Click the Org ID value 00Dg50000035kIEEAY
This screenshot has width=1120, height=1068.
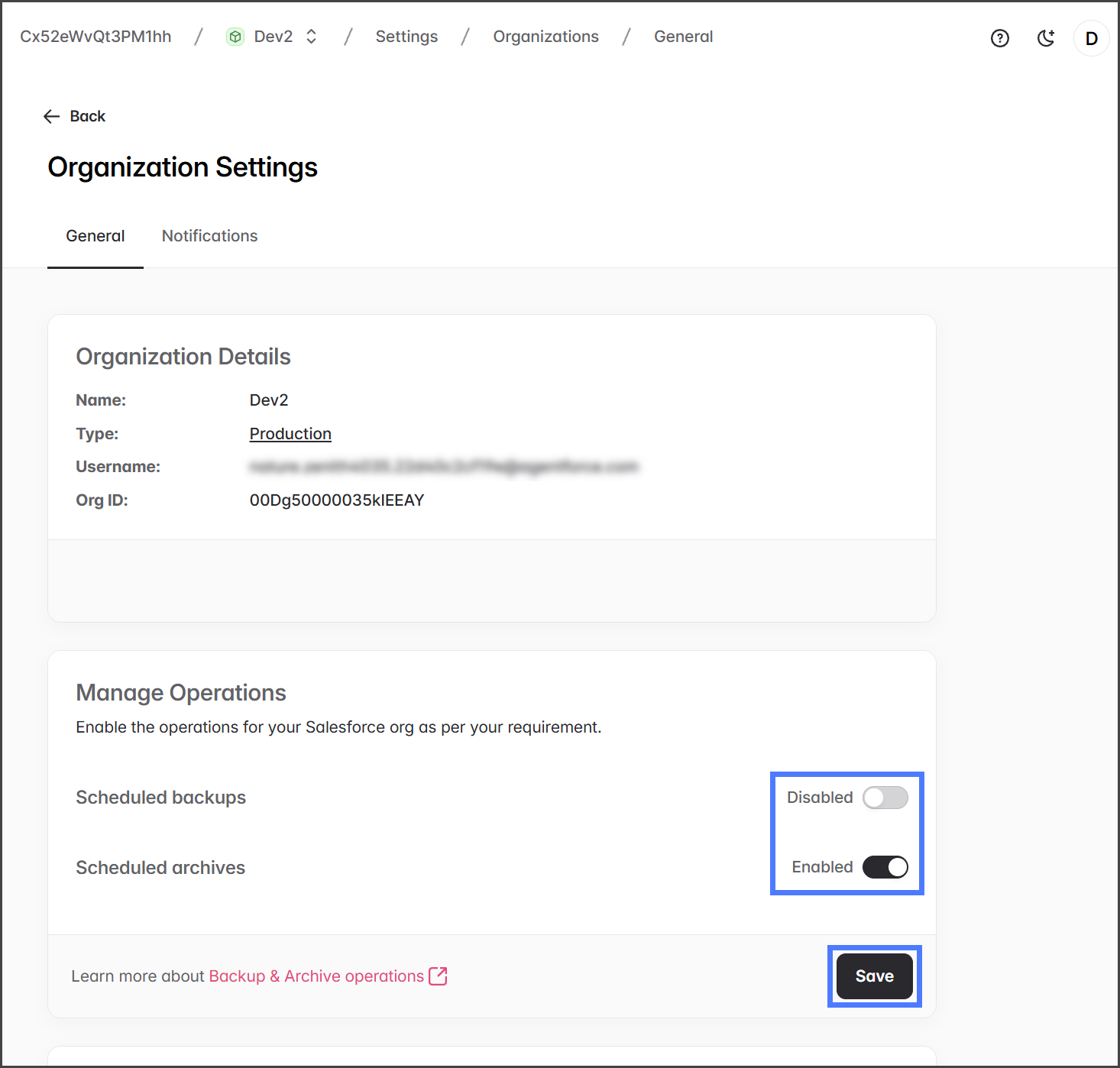click(x=336, y=500)
